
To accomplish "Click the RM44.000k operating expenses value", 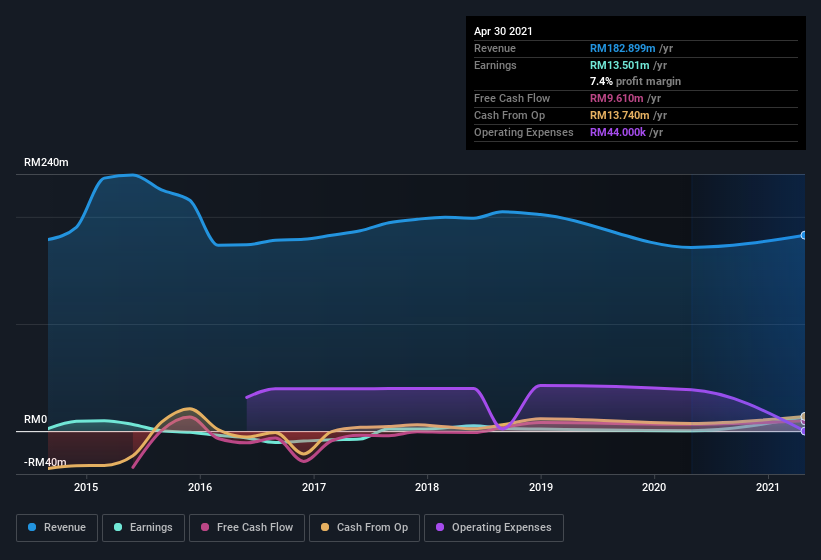I will pos(618,132).
